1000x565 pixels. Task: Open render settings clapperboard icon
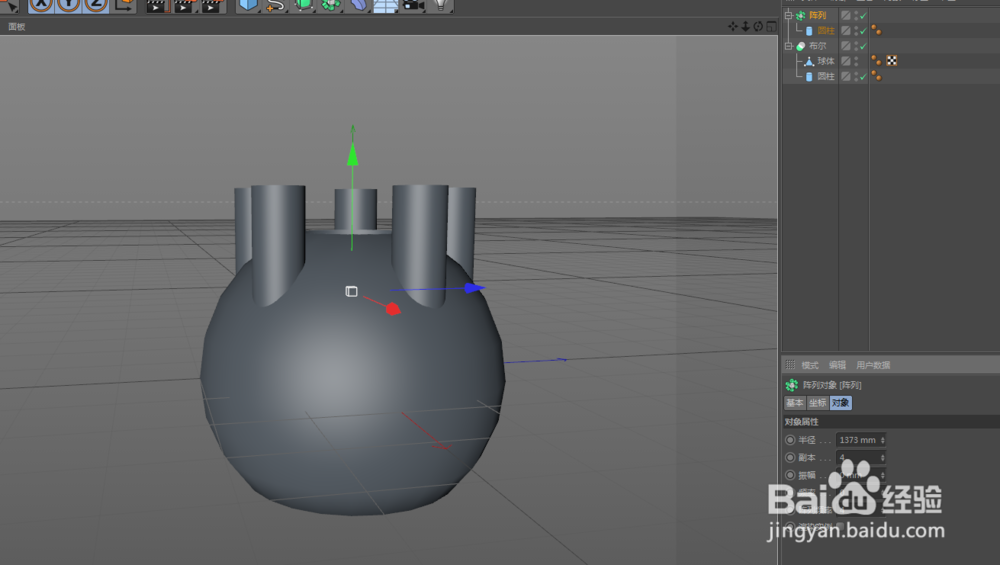click(x=211, y=6)
